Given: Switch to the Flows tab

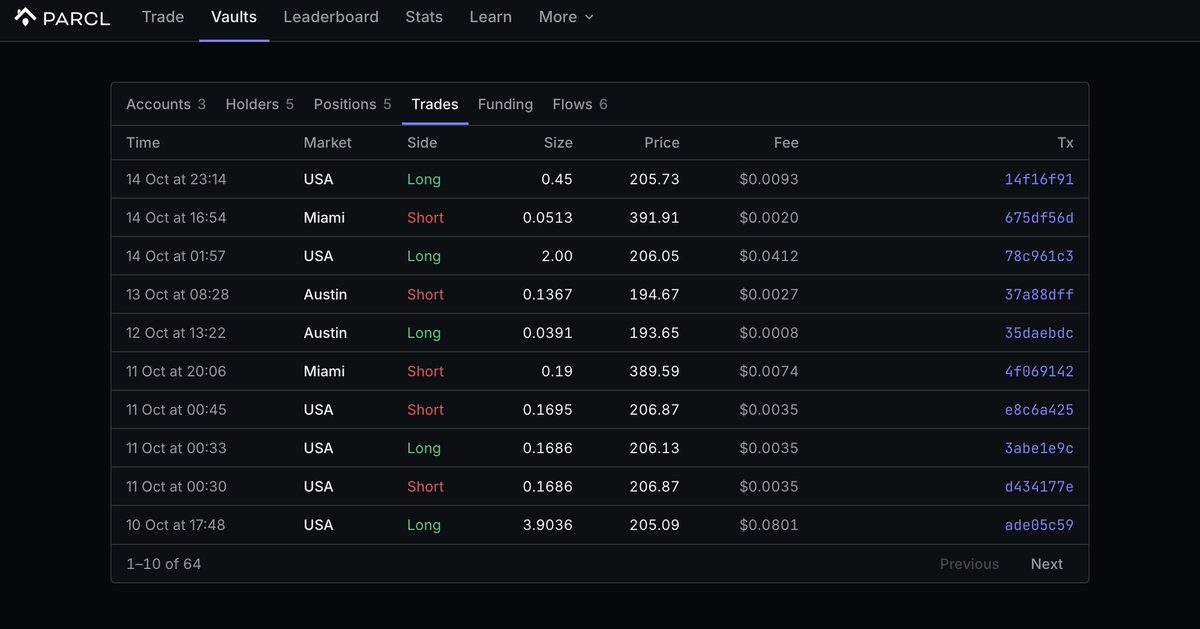Looking at the screenshot, I should (580, 104).
